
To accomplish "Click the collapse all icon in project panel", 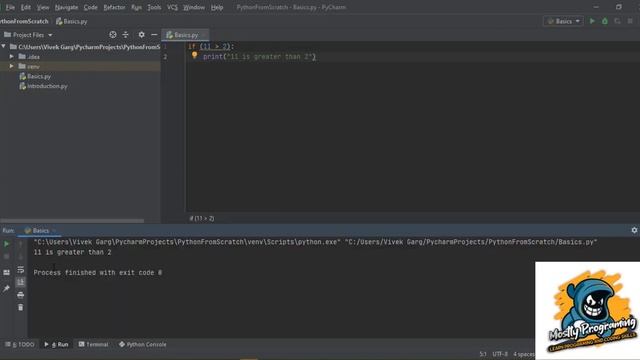I will pos(125,35).
